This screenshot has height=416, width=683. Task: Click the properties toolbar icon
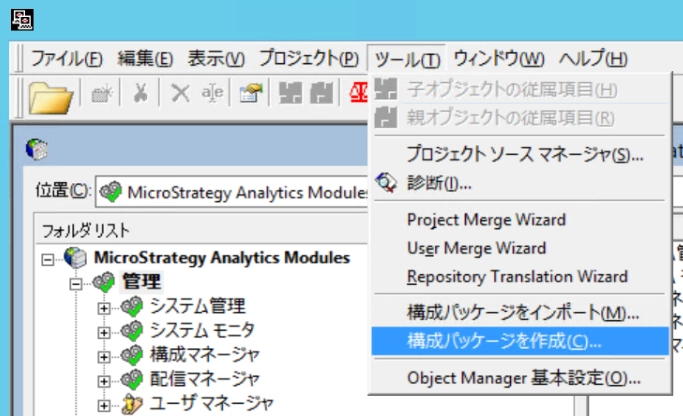coord(250,93)
